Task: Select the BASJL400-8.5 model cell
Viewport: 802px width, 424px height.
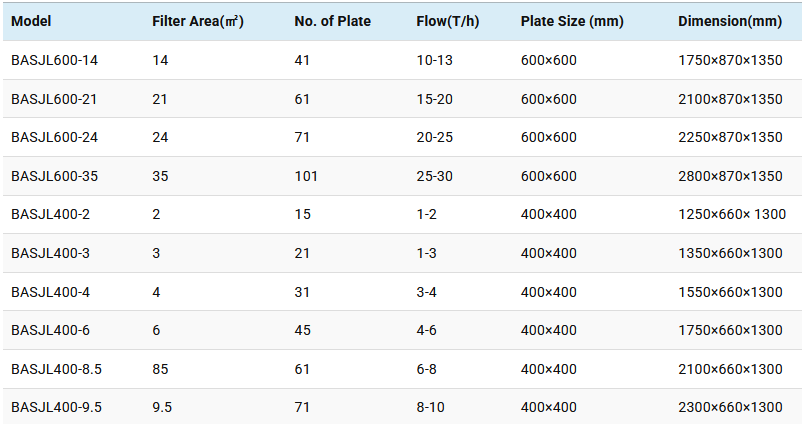Action: point(56,369)
